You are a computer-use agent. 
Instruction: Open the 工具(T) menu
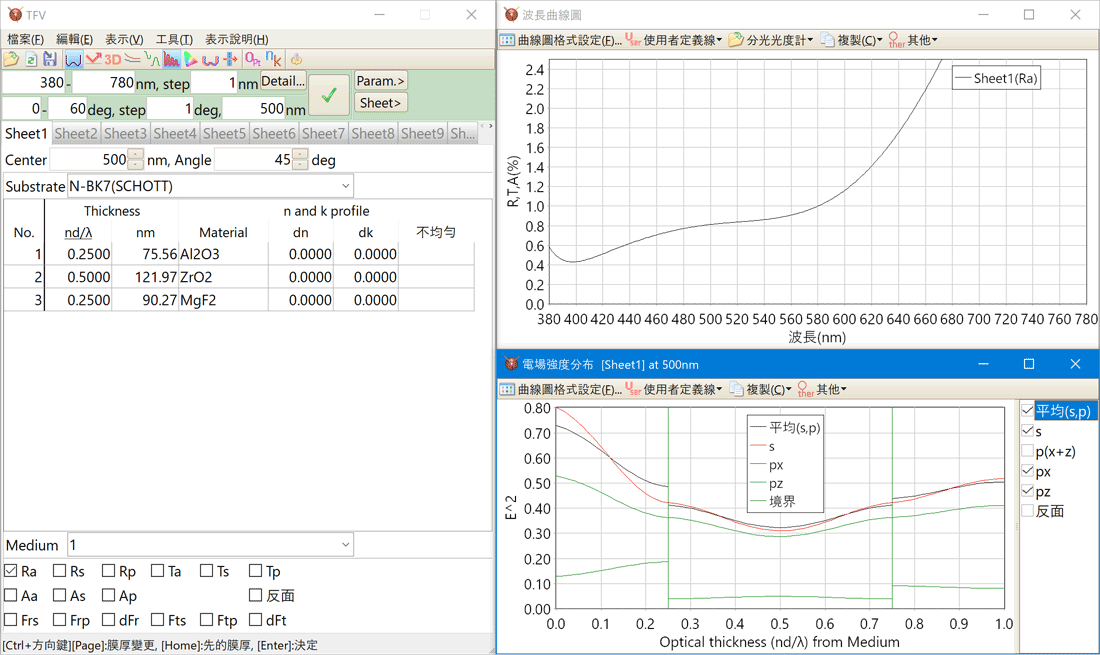tap(174, 39)
